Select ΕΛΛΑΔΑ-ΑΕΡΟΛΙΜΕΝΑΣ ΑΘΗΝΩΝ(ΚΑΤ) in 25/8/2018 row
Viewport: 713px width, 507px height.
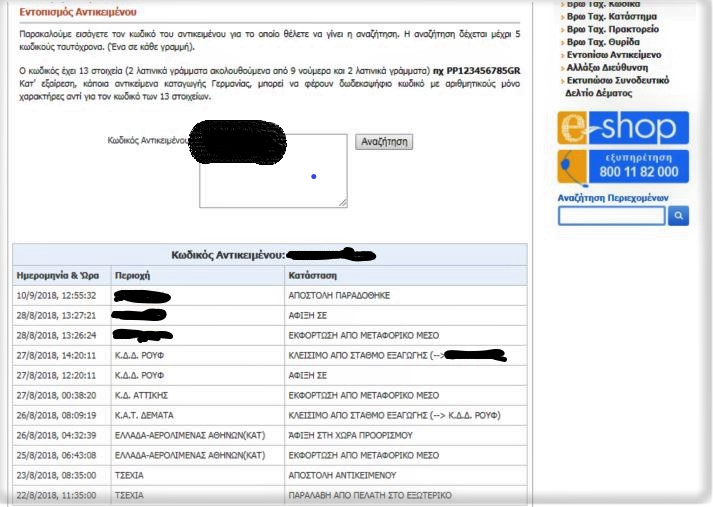click(190, 456)
